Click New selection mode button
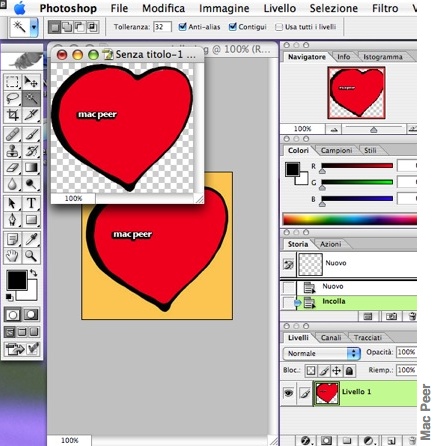 coord(54,27)
